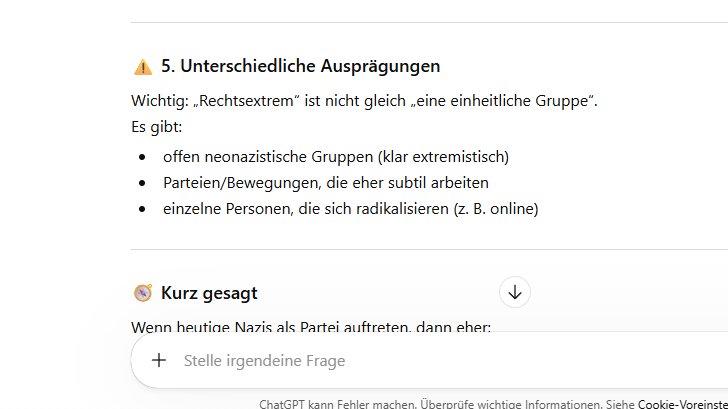The width and height of the screenshot is (728, 409).
Task: Click the disclaimer 'ChatGPT kann Fehler machen'
Action: tap(338, 404)
